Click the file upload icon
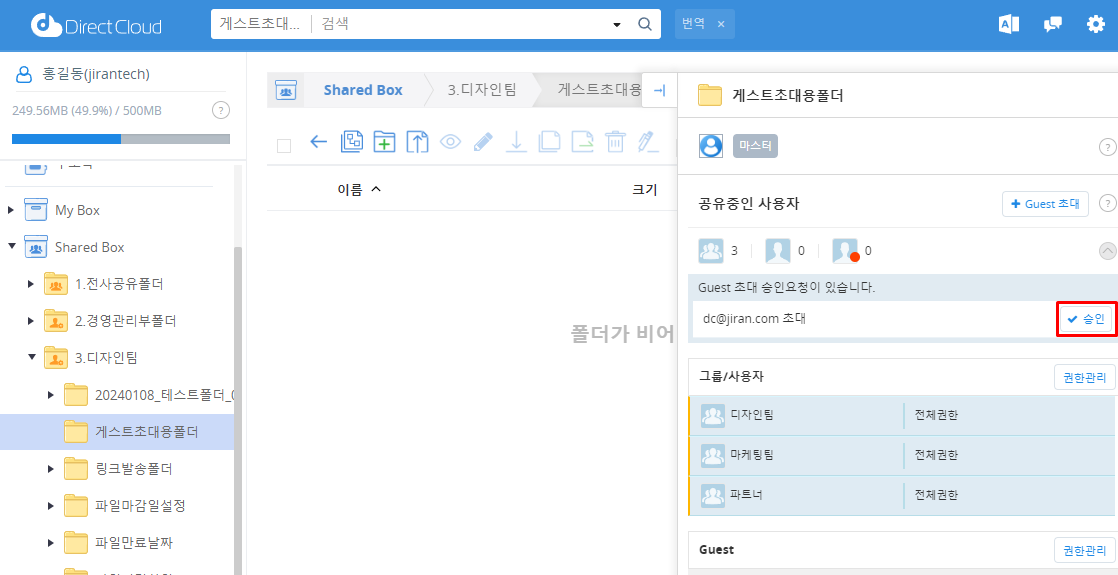This screenshot has height=575, width=1118. coord(417,142)
